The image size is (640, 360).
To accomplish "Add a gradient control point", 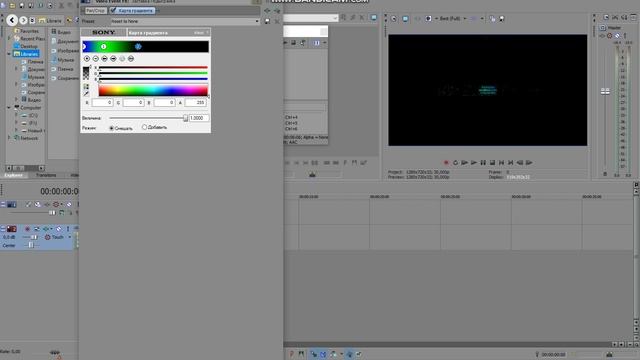I will pyautogui.click(x=87, y=59).
